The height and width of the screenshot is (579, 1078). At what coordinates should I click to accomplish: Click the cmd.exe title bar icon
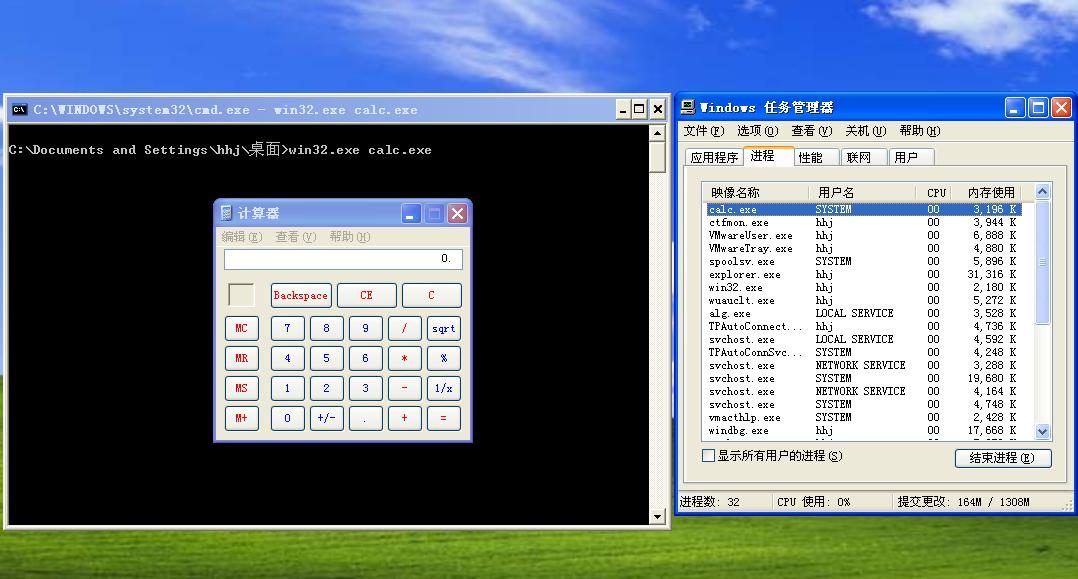pos(19,109)
